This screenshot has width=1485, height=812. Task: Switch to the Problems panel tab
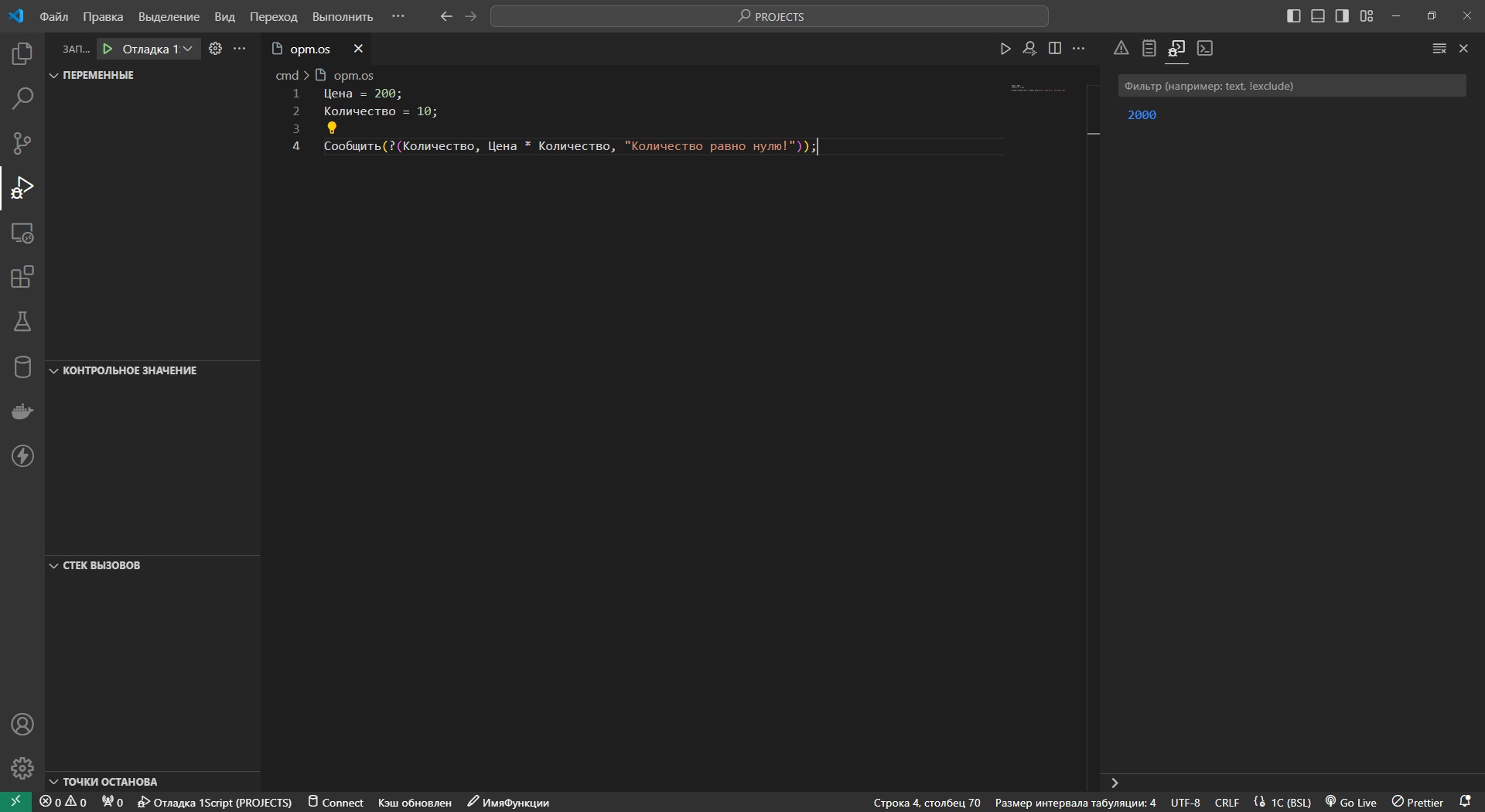[x=1121, y=49]
